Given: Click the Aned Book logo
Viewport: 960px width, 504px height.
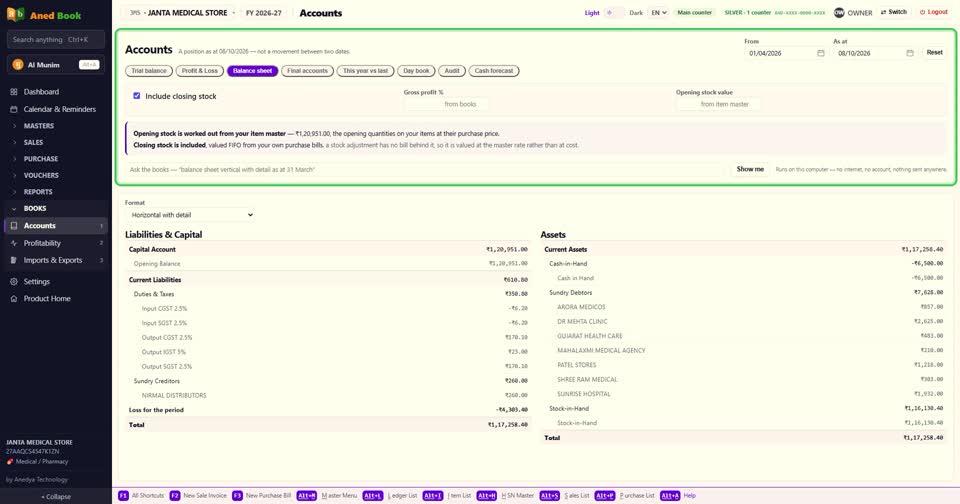Looking at the screenshot, I should coord(15,15).
